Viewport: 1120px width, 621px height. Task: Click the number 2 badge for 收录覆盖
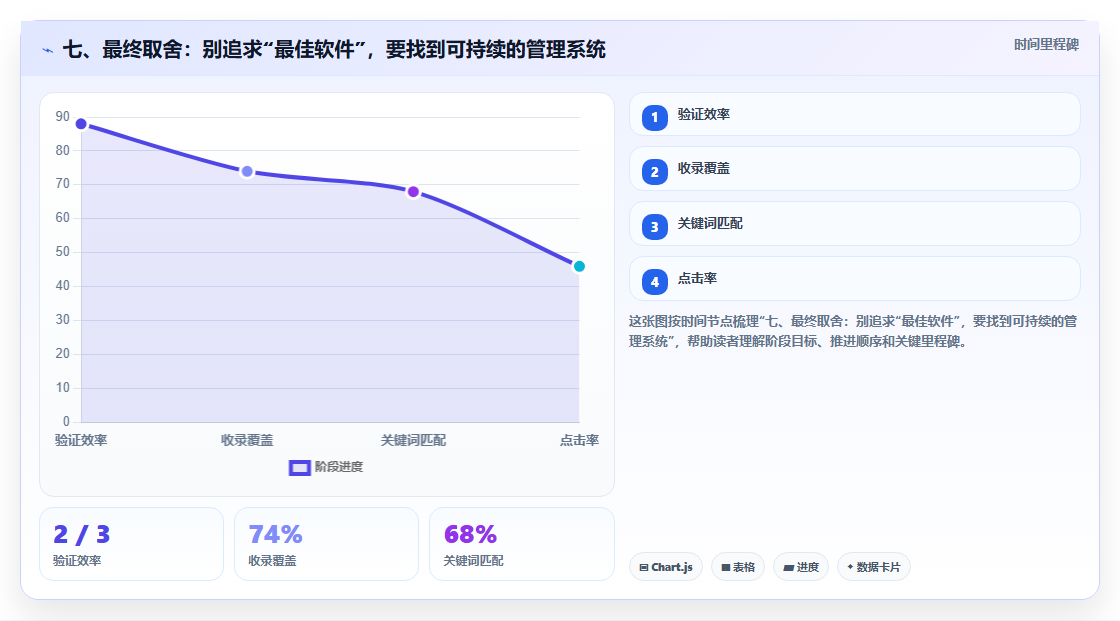tap(654, 172)
